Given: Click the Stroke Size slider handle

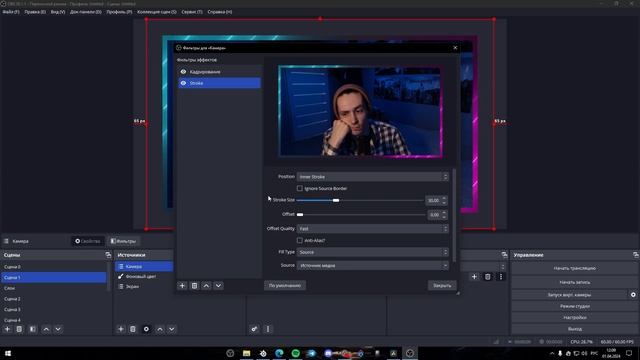Looking at the screenshot, I should (336, 200).
